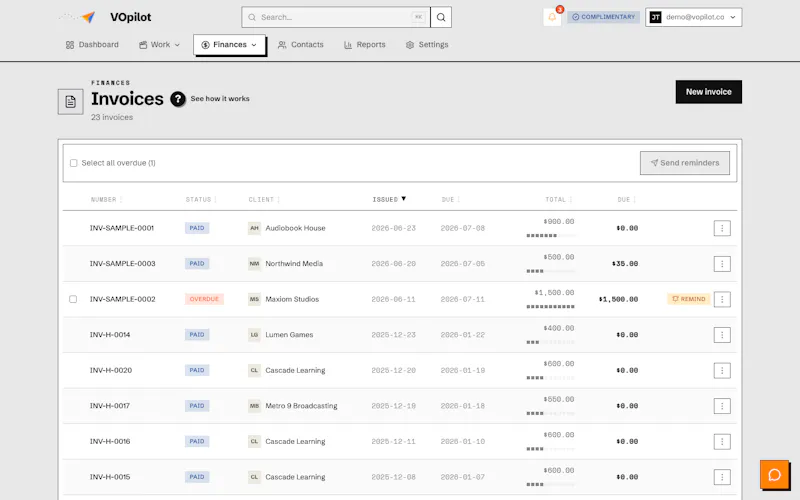The image size is (800, 500).
Task: Click the Northwind Media NM avatar
Action: tap(254, 264)
